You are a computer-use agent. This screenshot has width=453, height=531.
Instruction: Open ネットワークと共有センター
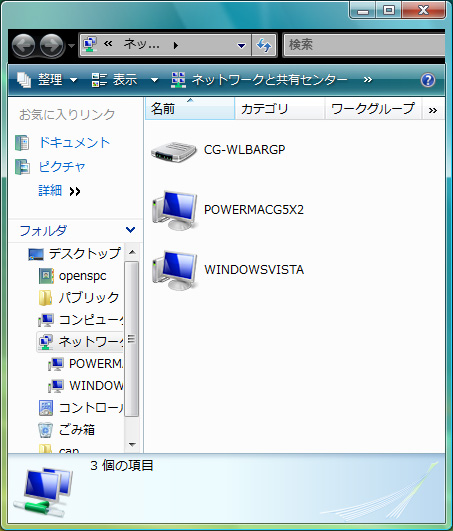(x=259, y=80)
